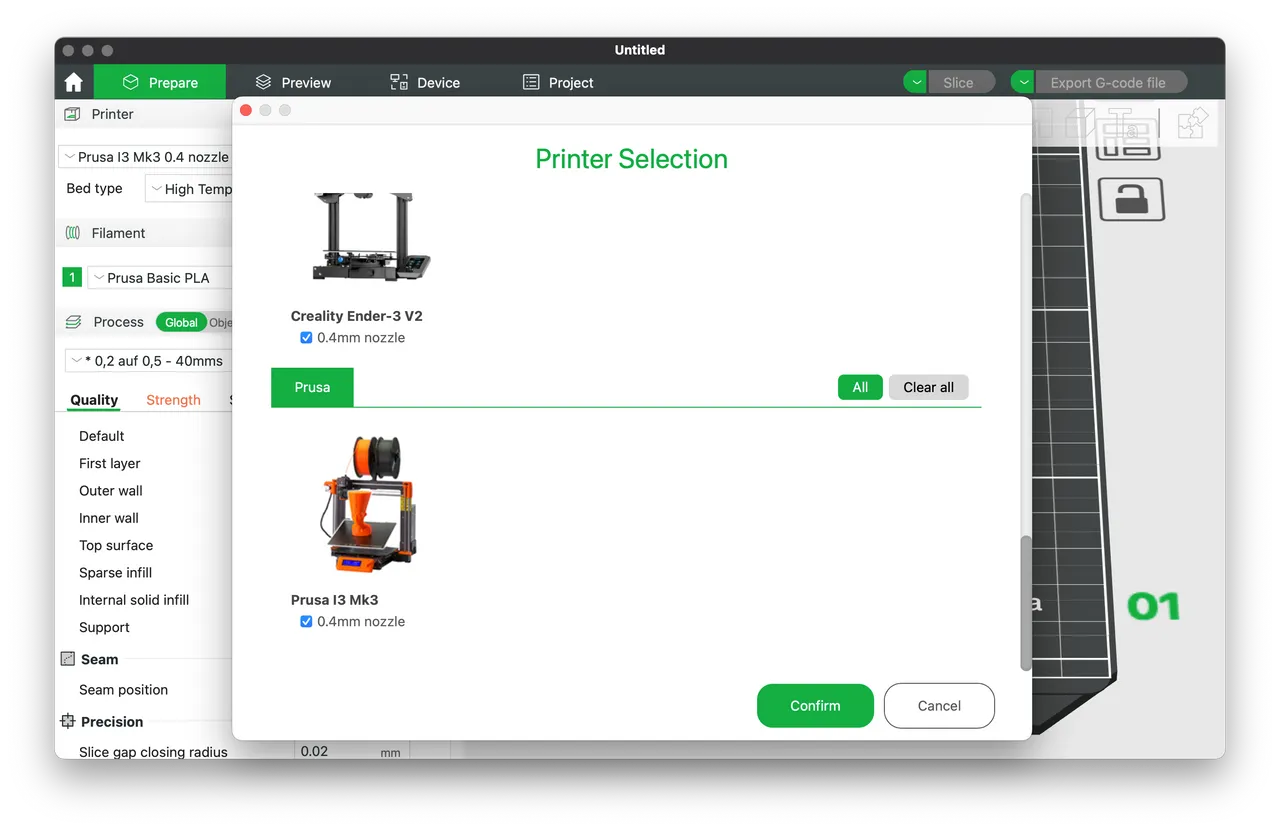The image size is (1280, 831).
Task: Select the Quality settings tab
Action: 94,400
